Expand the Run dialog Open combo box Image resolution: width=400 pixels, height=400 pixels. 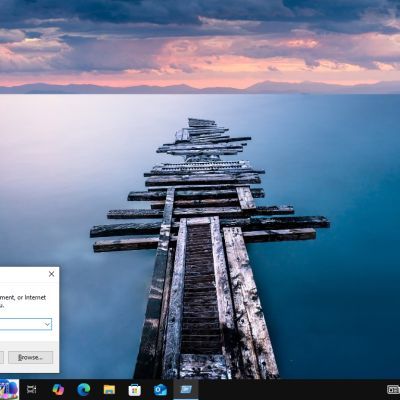click(47, 324)
